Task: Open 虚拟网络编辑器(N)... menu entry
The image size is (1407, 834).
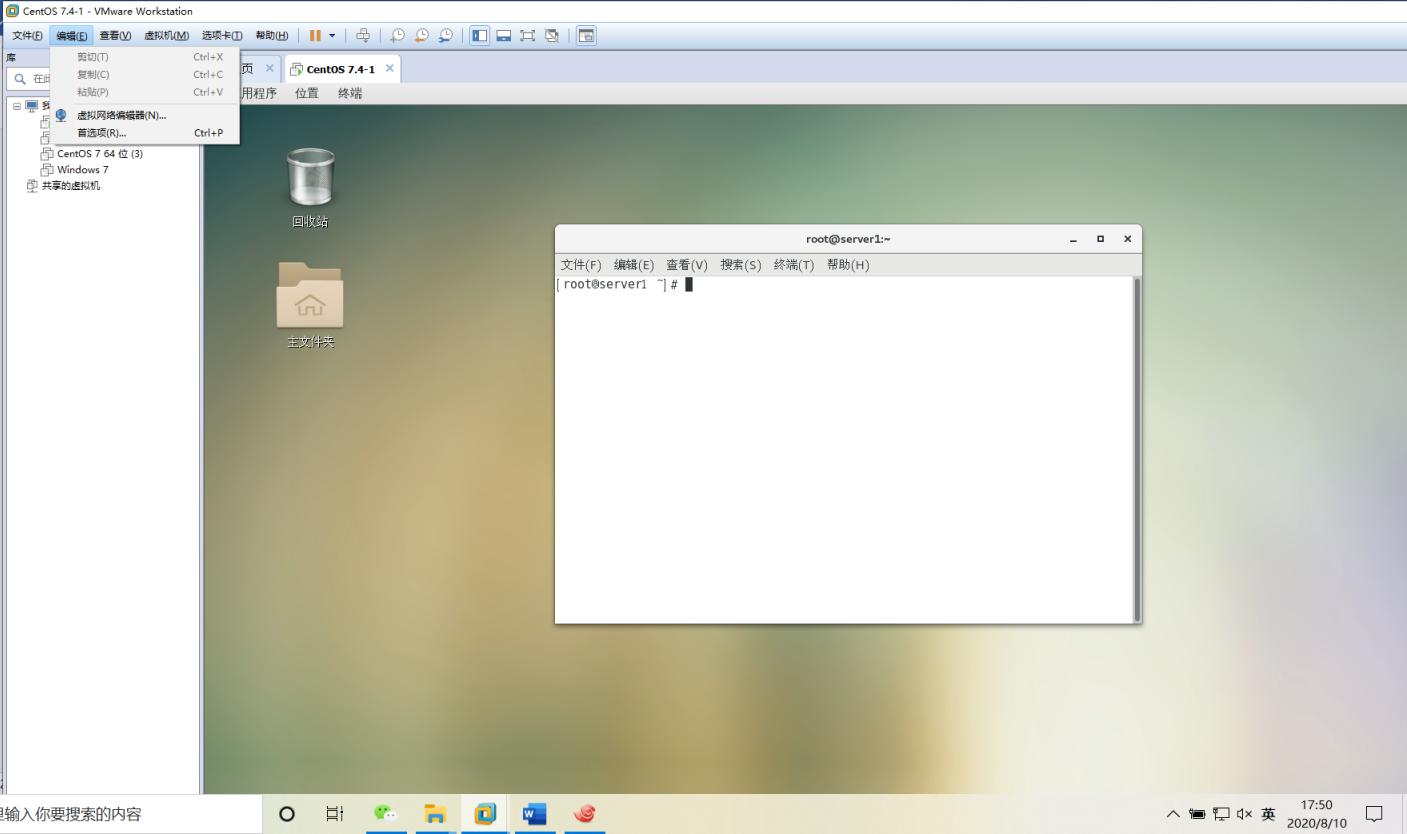Action: pyautogui.click(x=121, y=115)
